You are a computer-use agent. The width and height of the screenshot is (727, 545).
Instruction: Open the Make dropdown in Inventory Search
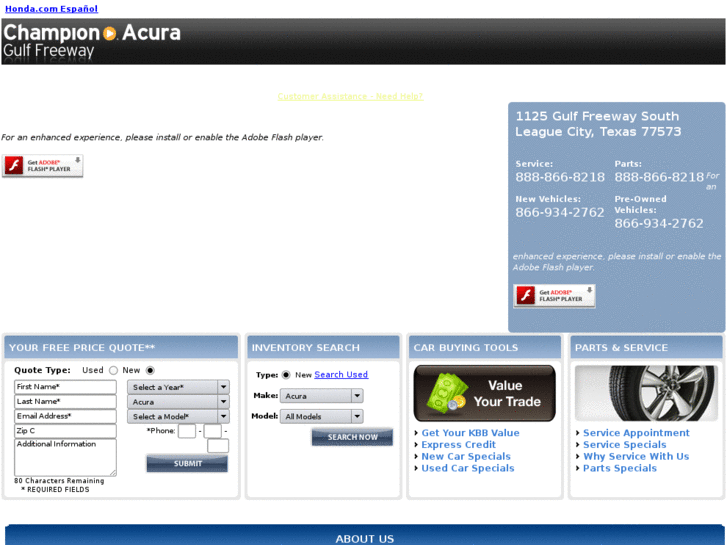(322, 396)
